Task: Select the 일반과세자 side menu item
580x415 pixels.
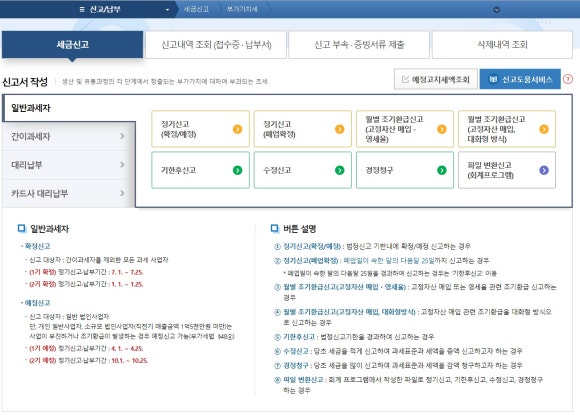Action: 69,108
